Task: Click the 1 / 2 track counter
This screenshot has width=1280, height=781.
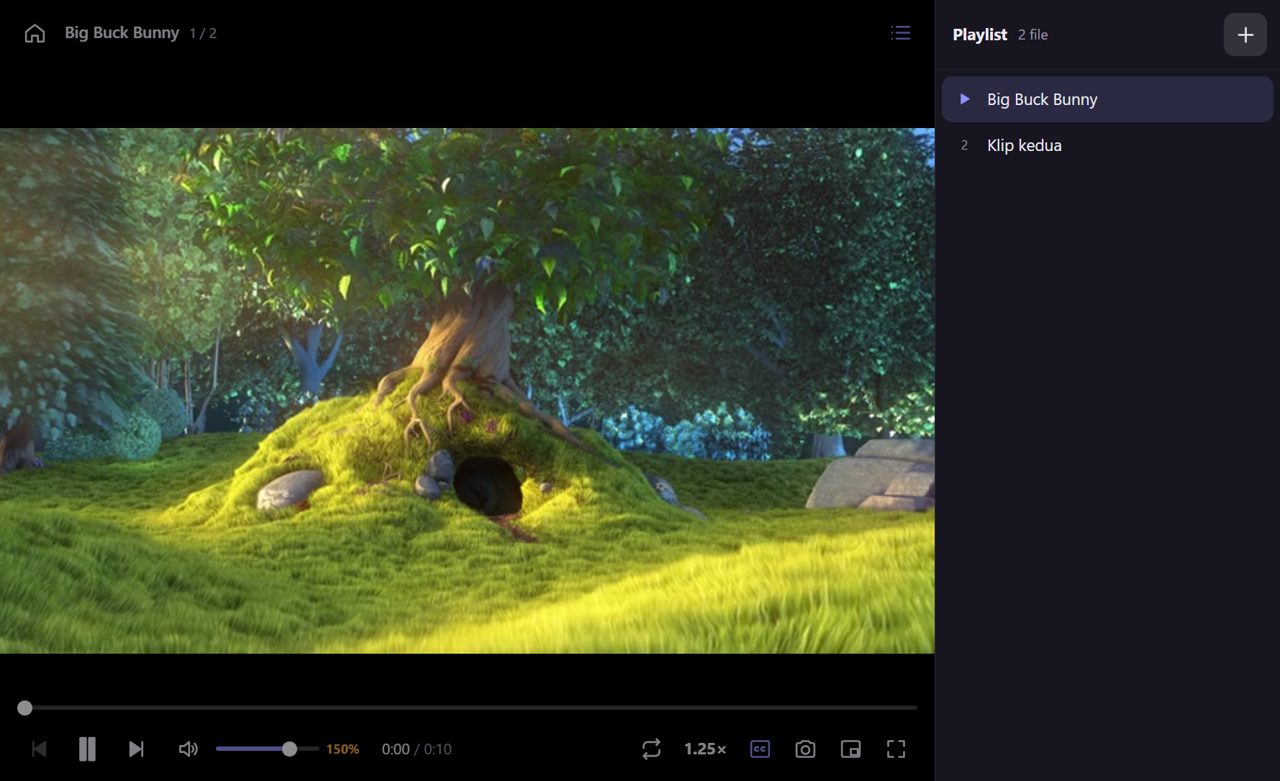Action: click(203, 34)
